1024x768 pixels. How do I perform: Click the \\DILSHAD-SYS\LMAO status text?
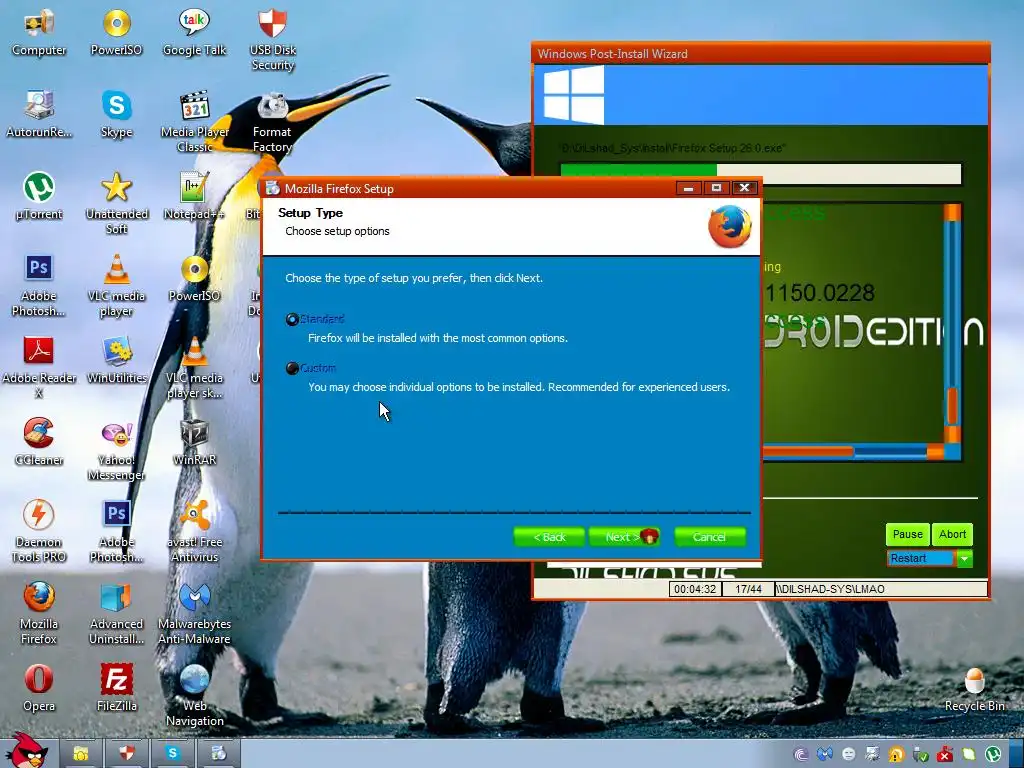point(830,589)
